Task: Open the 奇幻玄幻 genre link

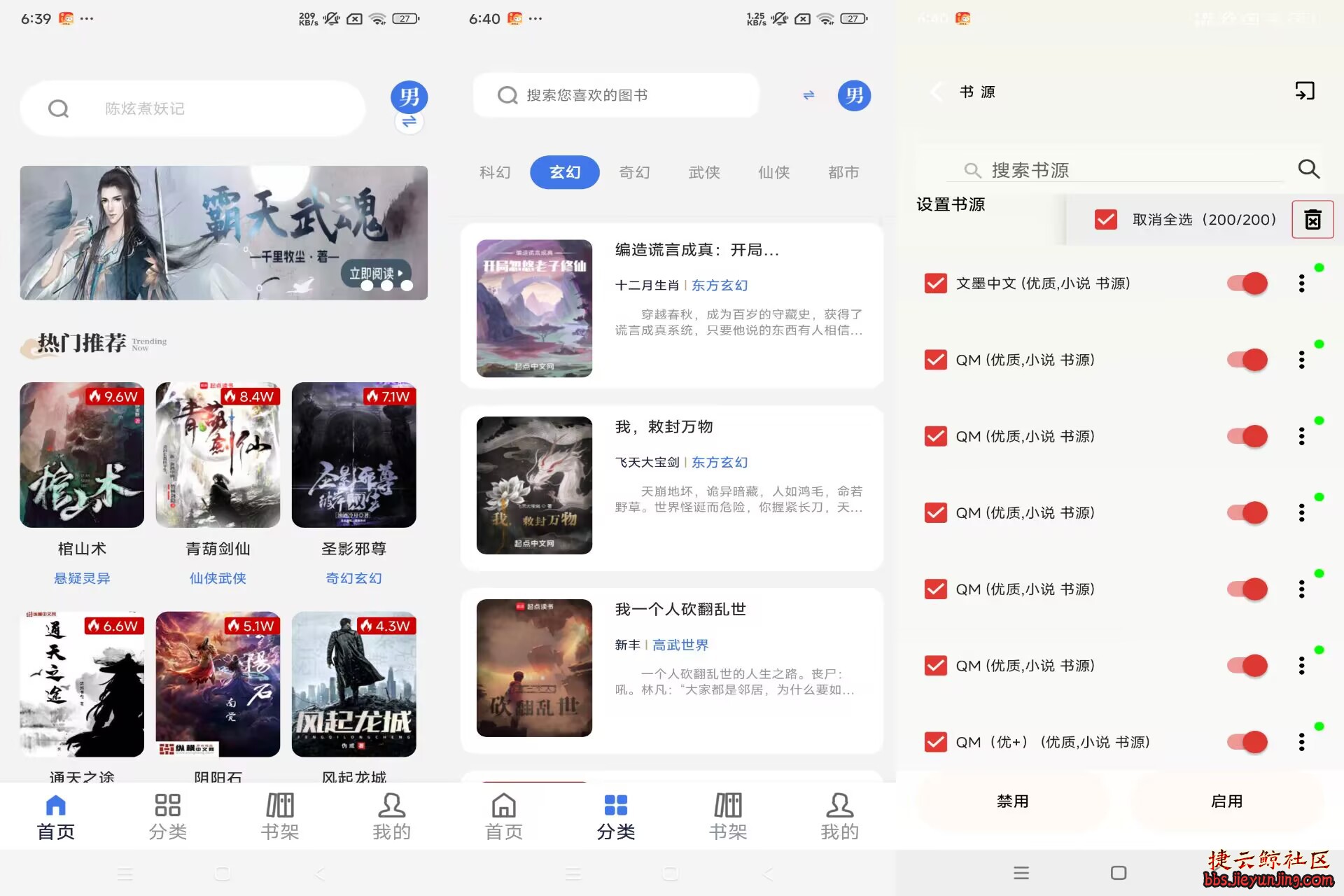Action: coord(354,578)
